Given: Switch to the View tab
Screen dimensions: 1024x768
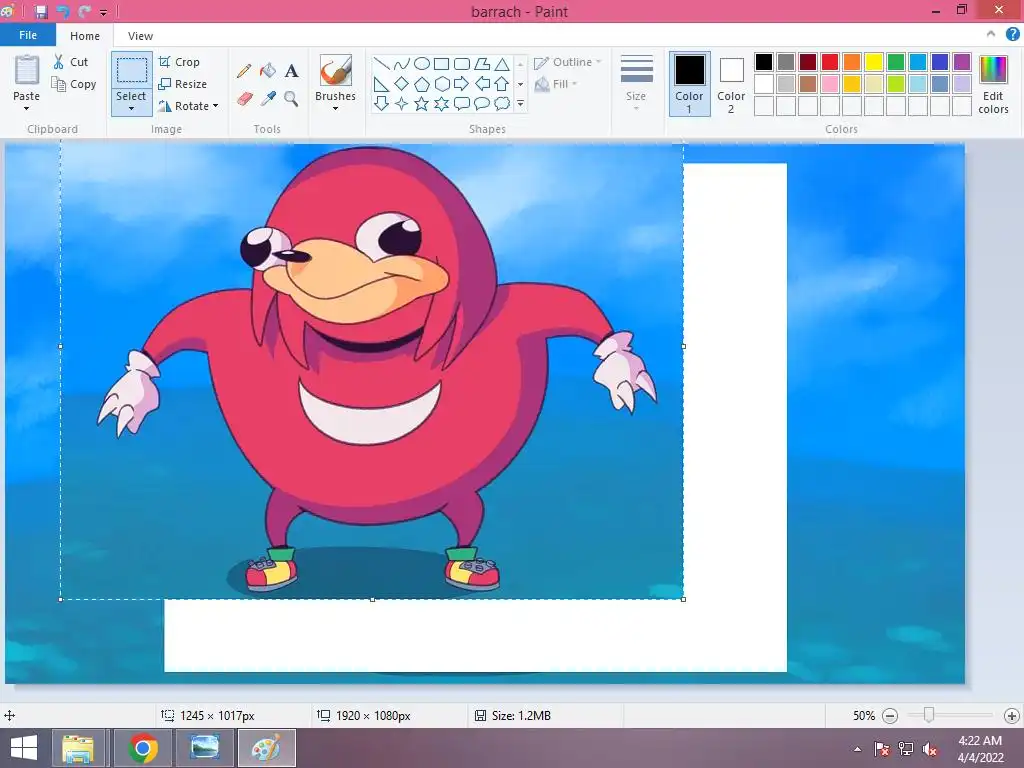Looking at the screenshot, I should (140, 36).
